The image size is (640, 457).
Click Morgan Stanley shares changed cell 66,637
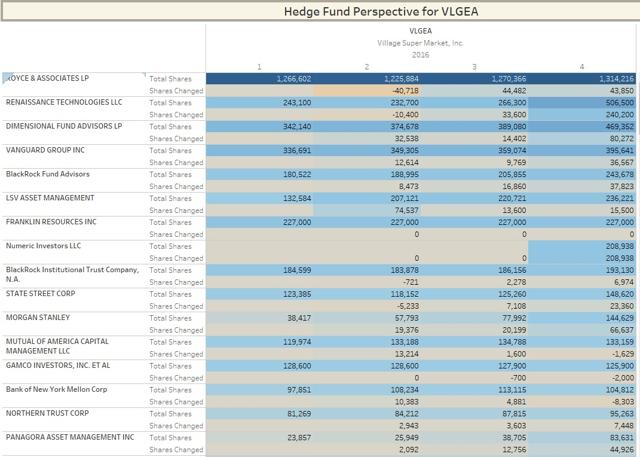point(582,330)
